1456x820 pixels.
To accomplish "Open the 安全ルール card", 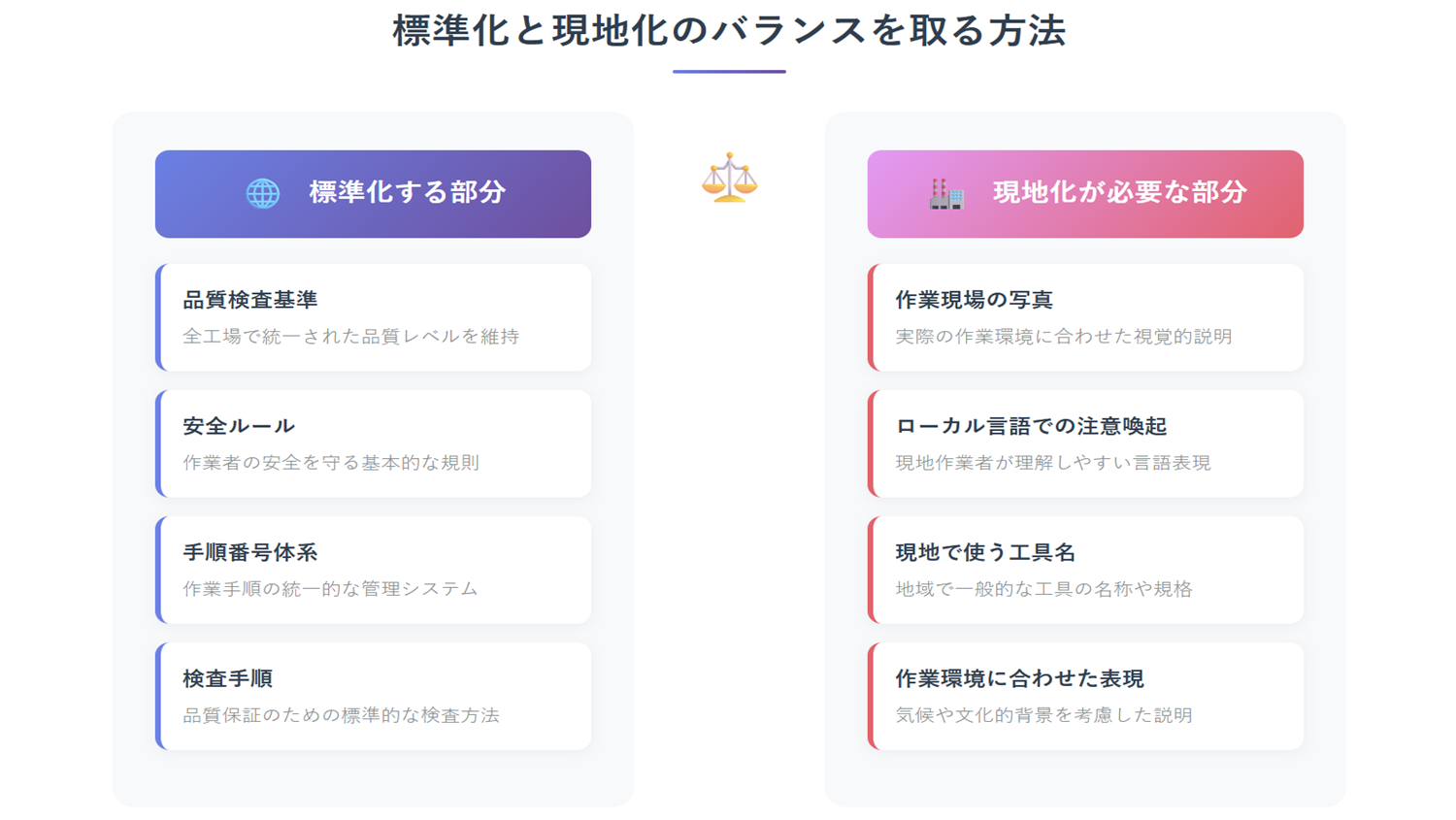I will click(x=373, y=443).
